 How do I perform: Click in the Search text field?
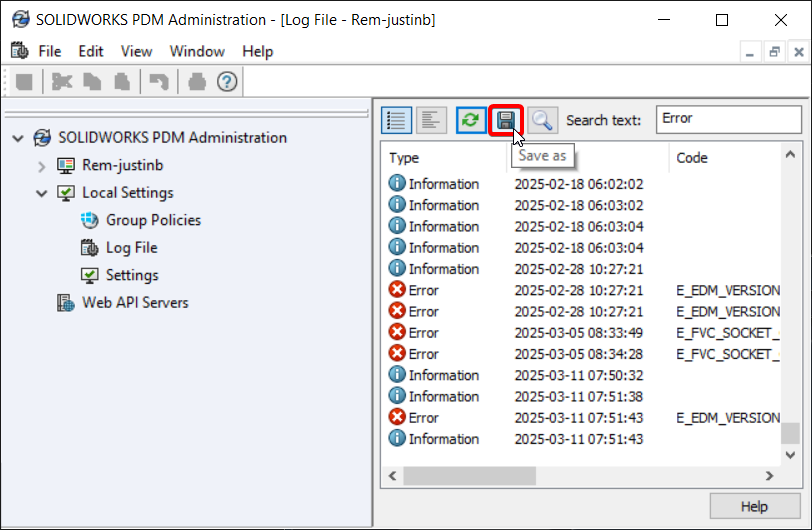point(729,119)
